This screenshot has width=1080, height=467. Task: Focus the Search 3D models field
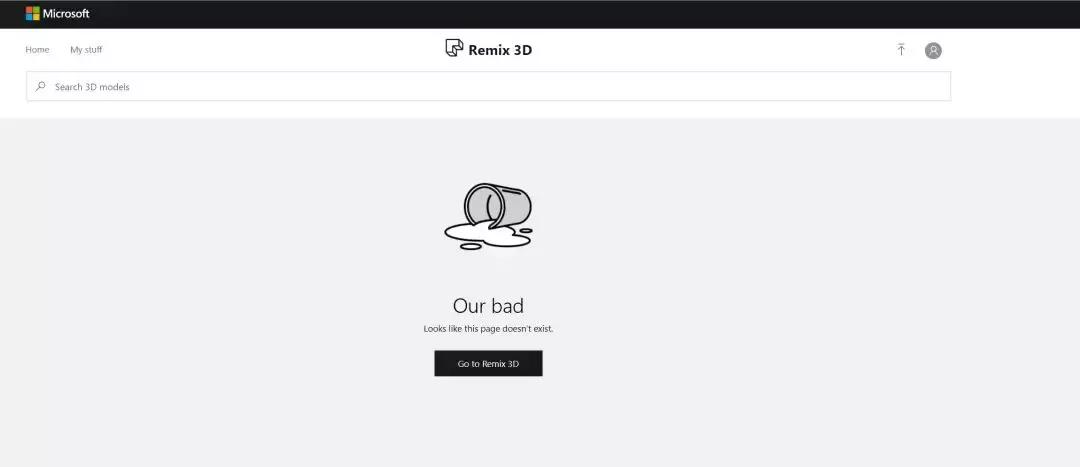pyautogui.click(x=488, y=86)
